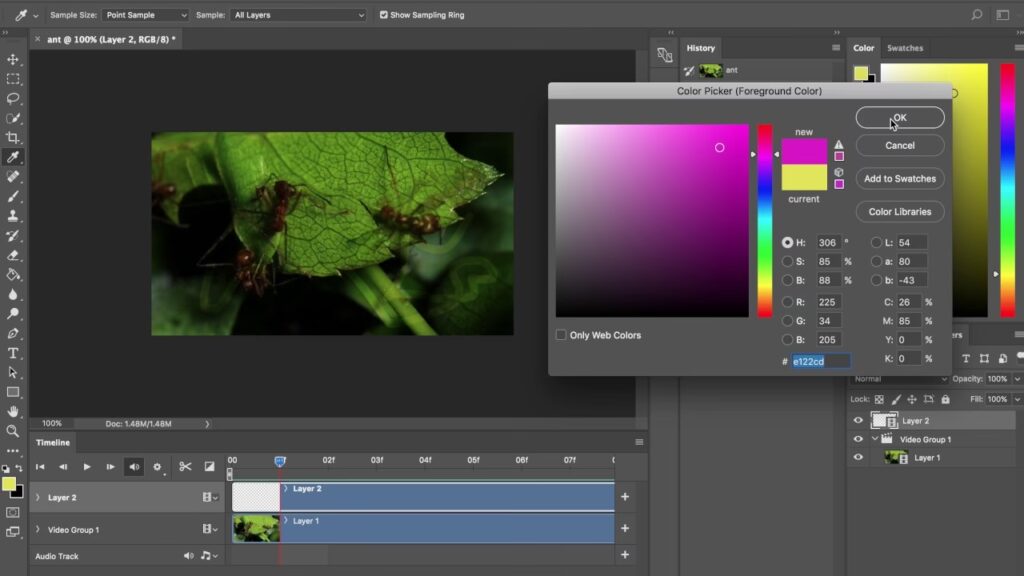Select the Crop tool in toolbar

click(13, 138)
